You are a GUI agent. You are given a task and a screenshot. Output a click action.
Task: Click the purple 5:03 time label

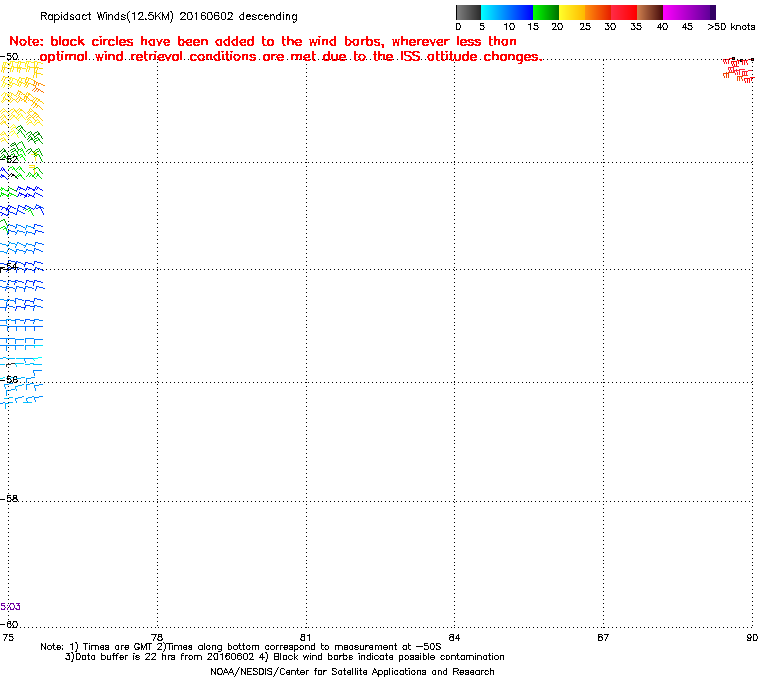pyautogui.click(x=10, y=607)
